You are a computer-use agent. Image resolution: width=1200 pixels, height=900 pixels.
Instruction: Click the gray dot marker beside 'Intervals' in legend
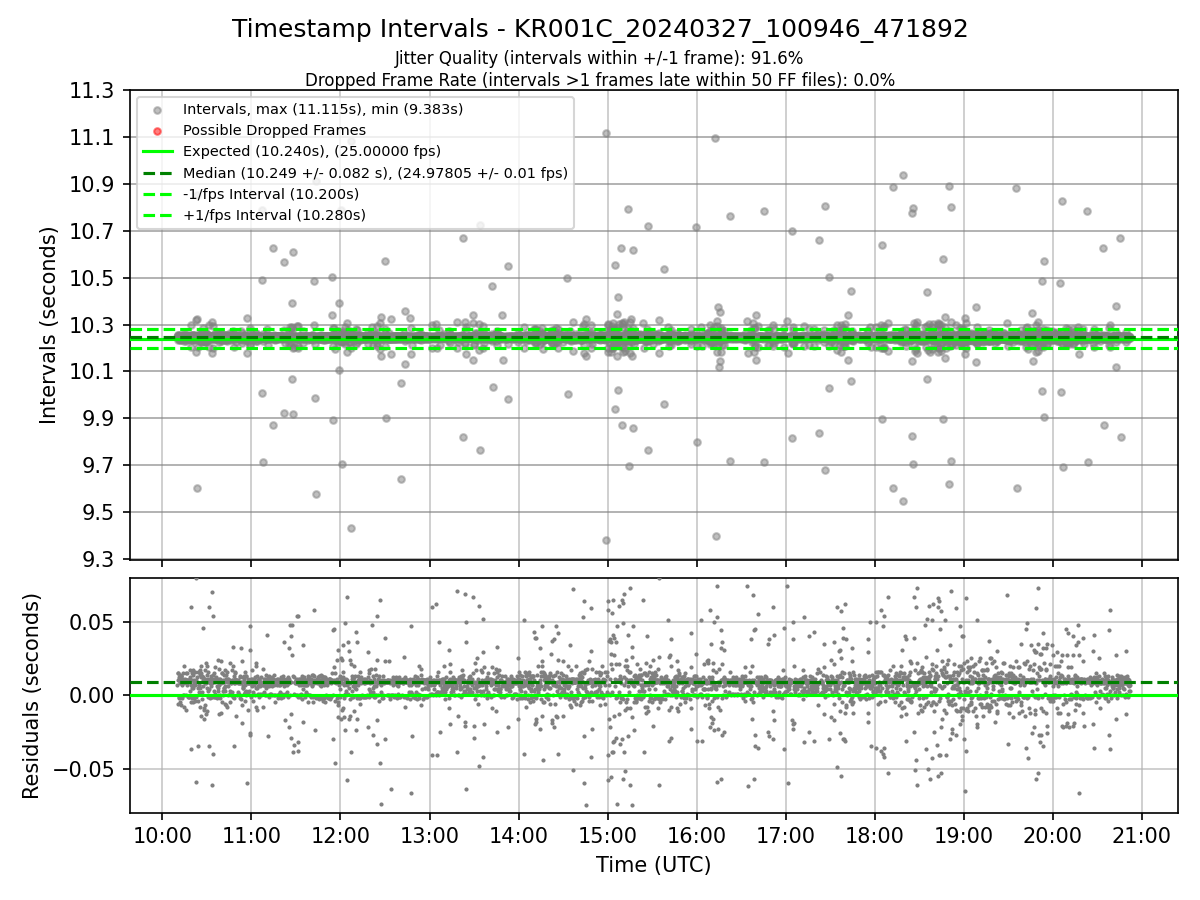157,109
